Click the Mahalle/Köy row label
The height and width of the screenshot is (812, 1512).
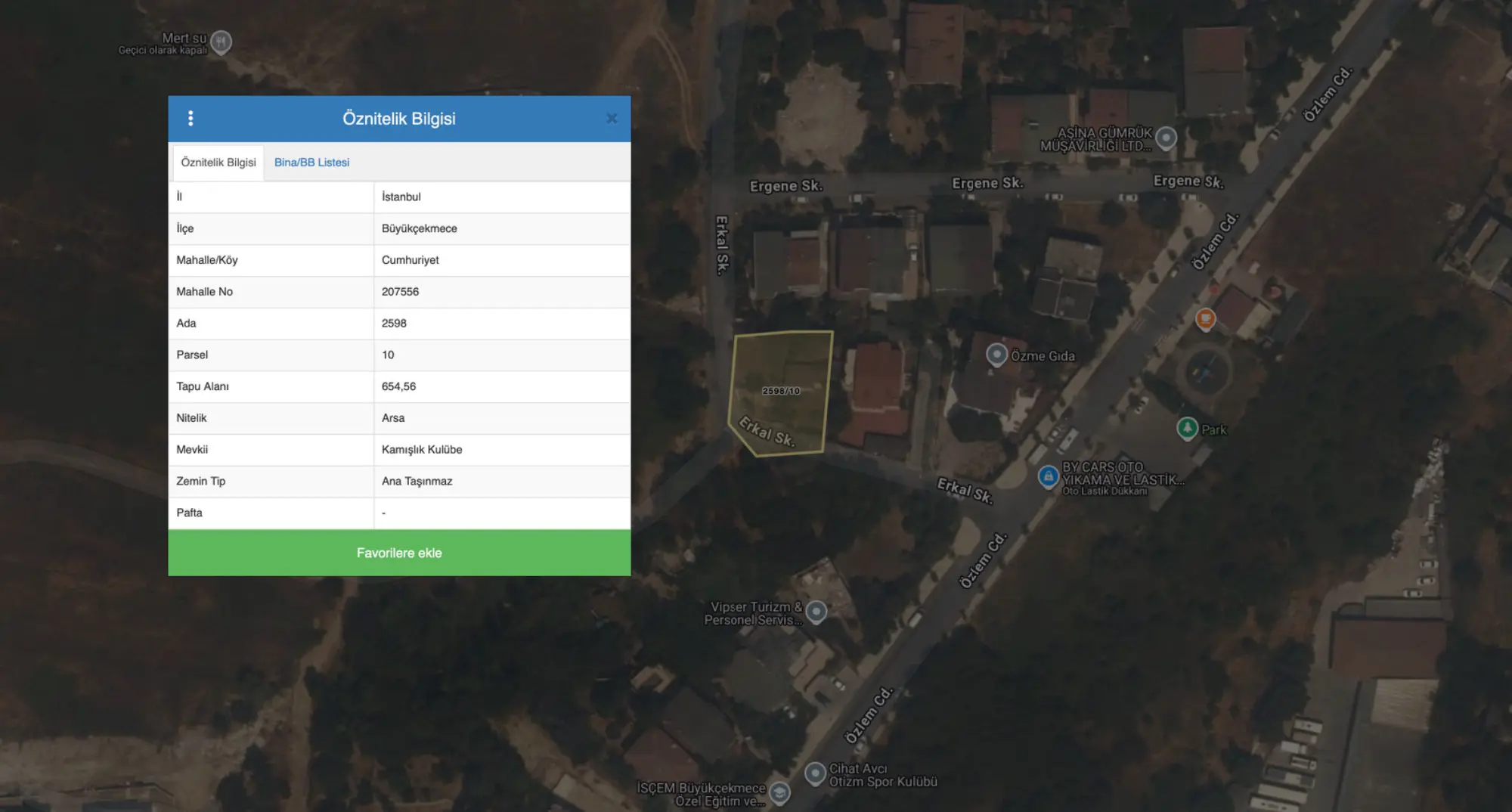pyautogui.click(x=207, y=260)
